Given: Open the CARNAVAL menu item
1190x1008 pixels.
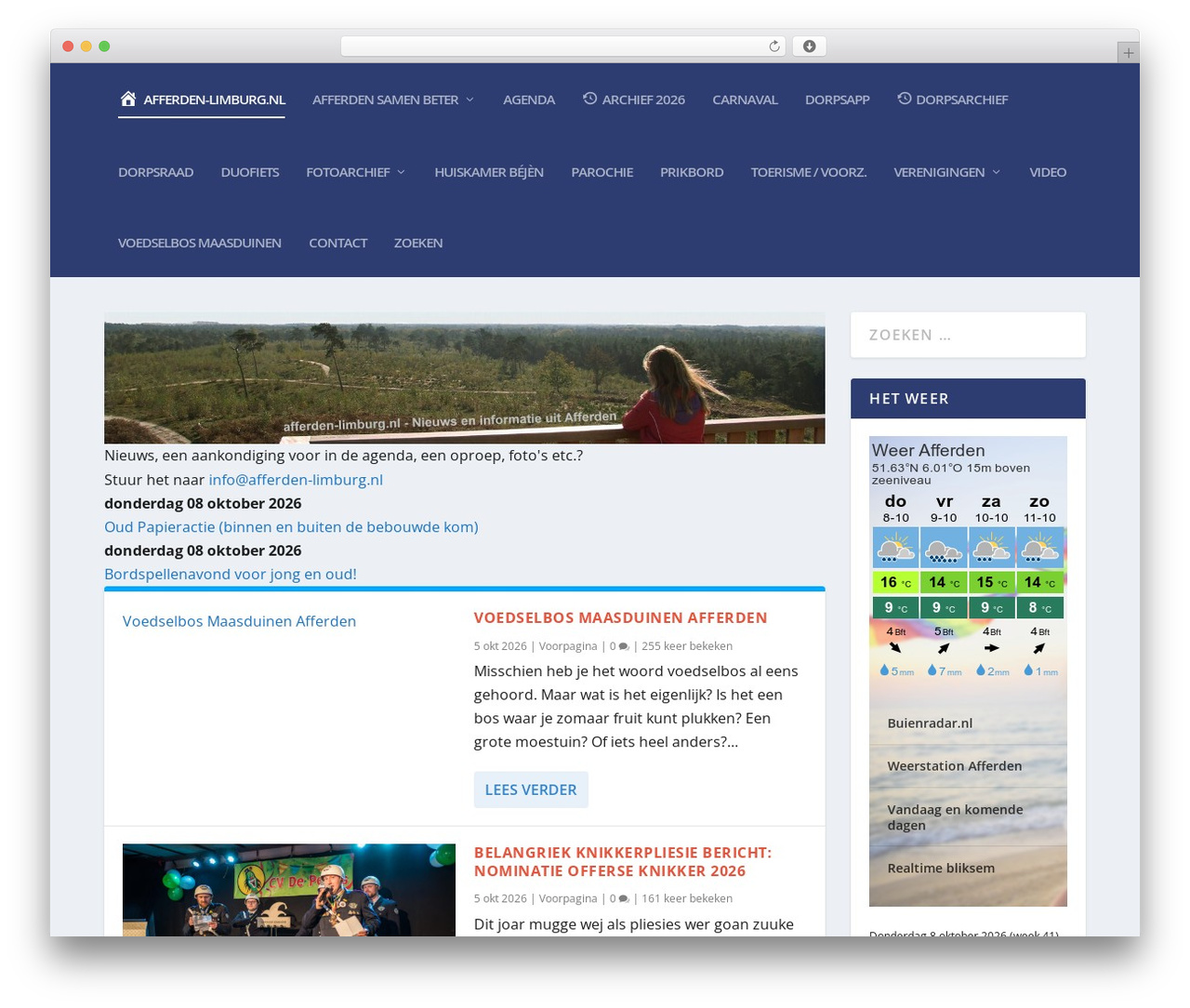Looking at the screenshot, I should tap(745, 99).
